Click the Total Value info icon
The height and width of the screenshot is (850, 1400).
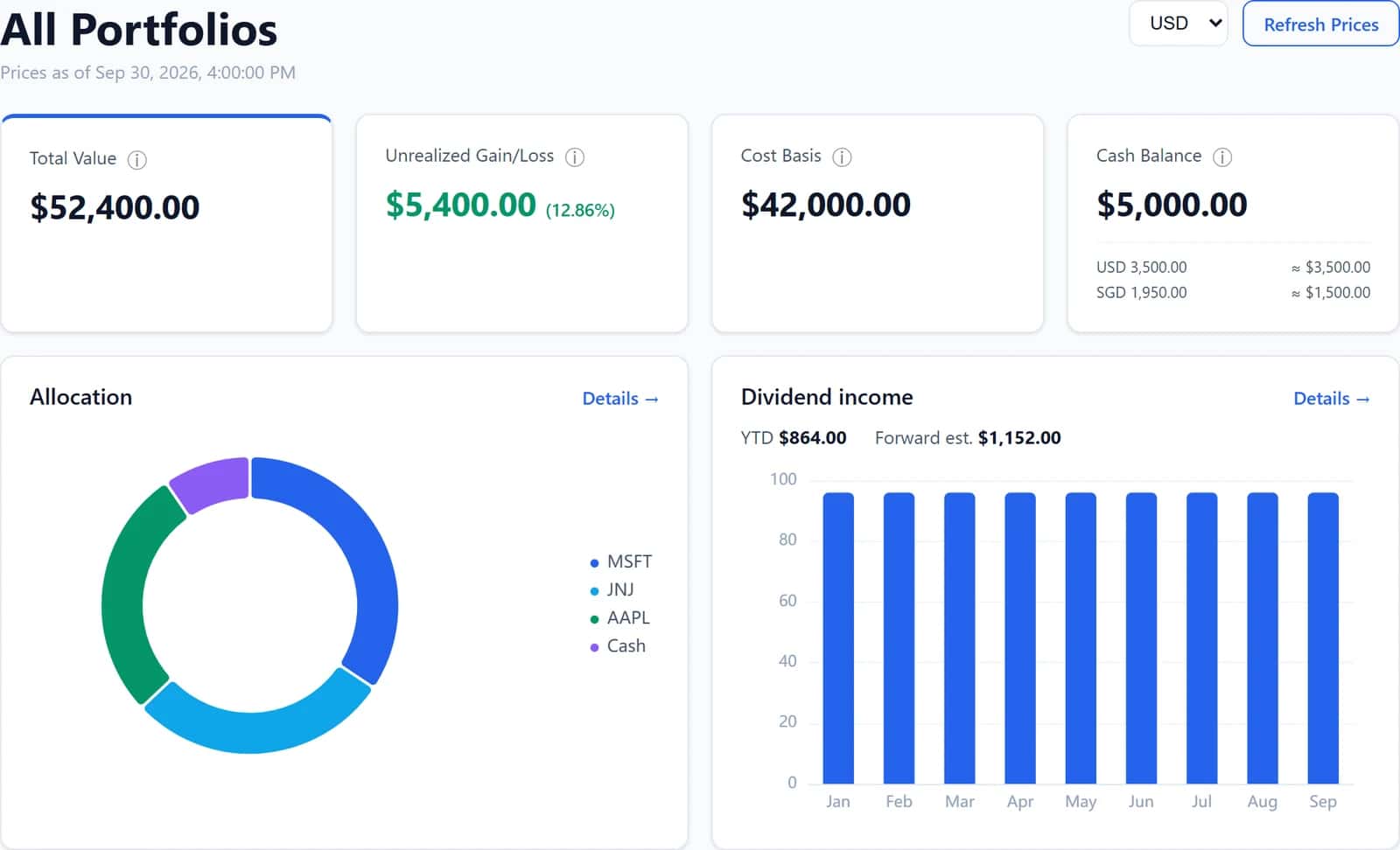tap(137, 160)
